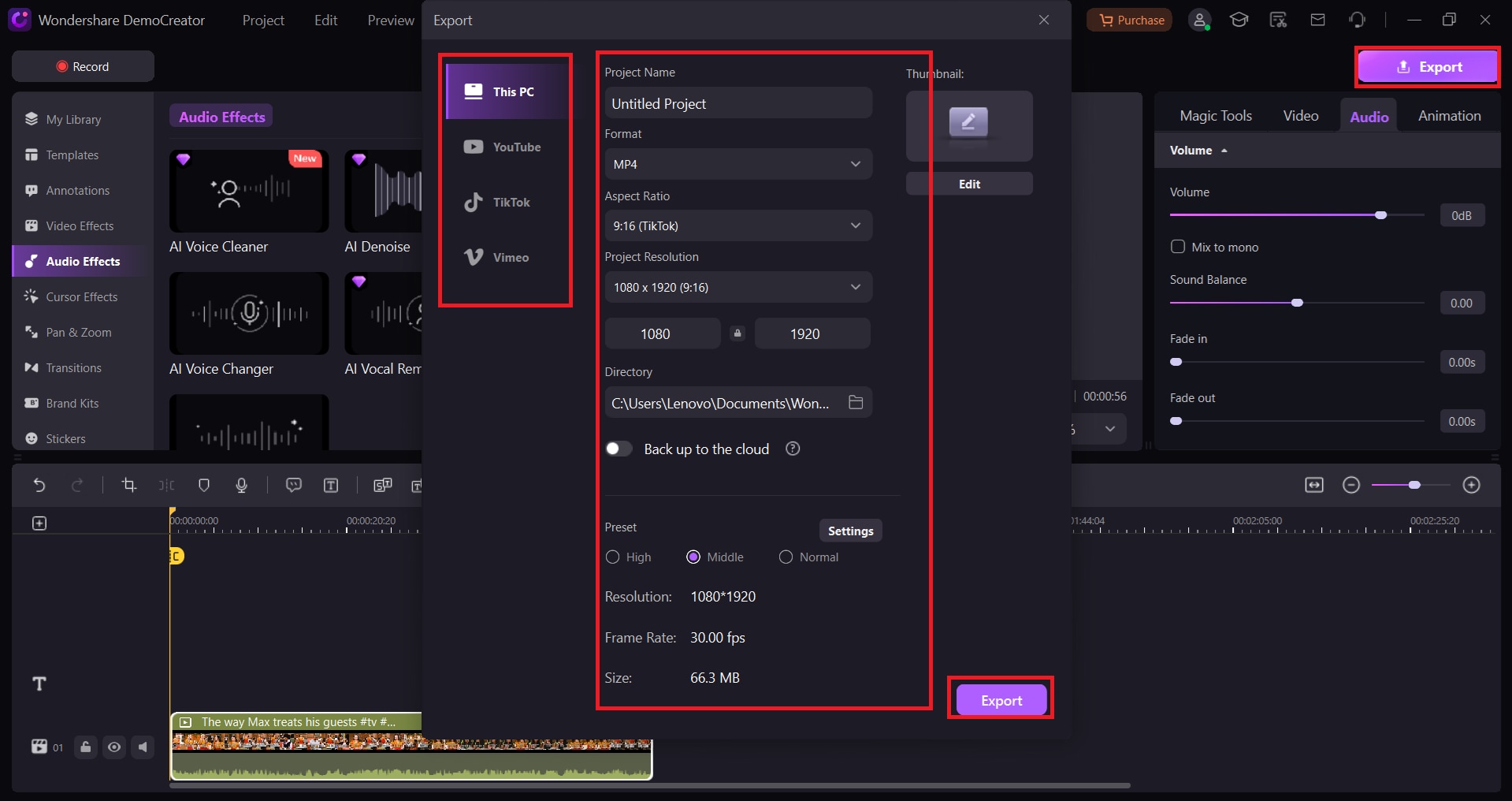This screenshot has height=801, width=1512.
Task: Open the support headset icon
Action: coord(1357,20)
